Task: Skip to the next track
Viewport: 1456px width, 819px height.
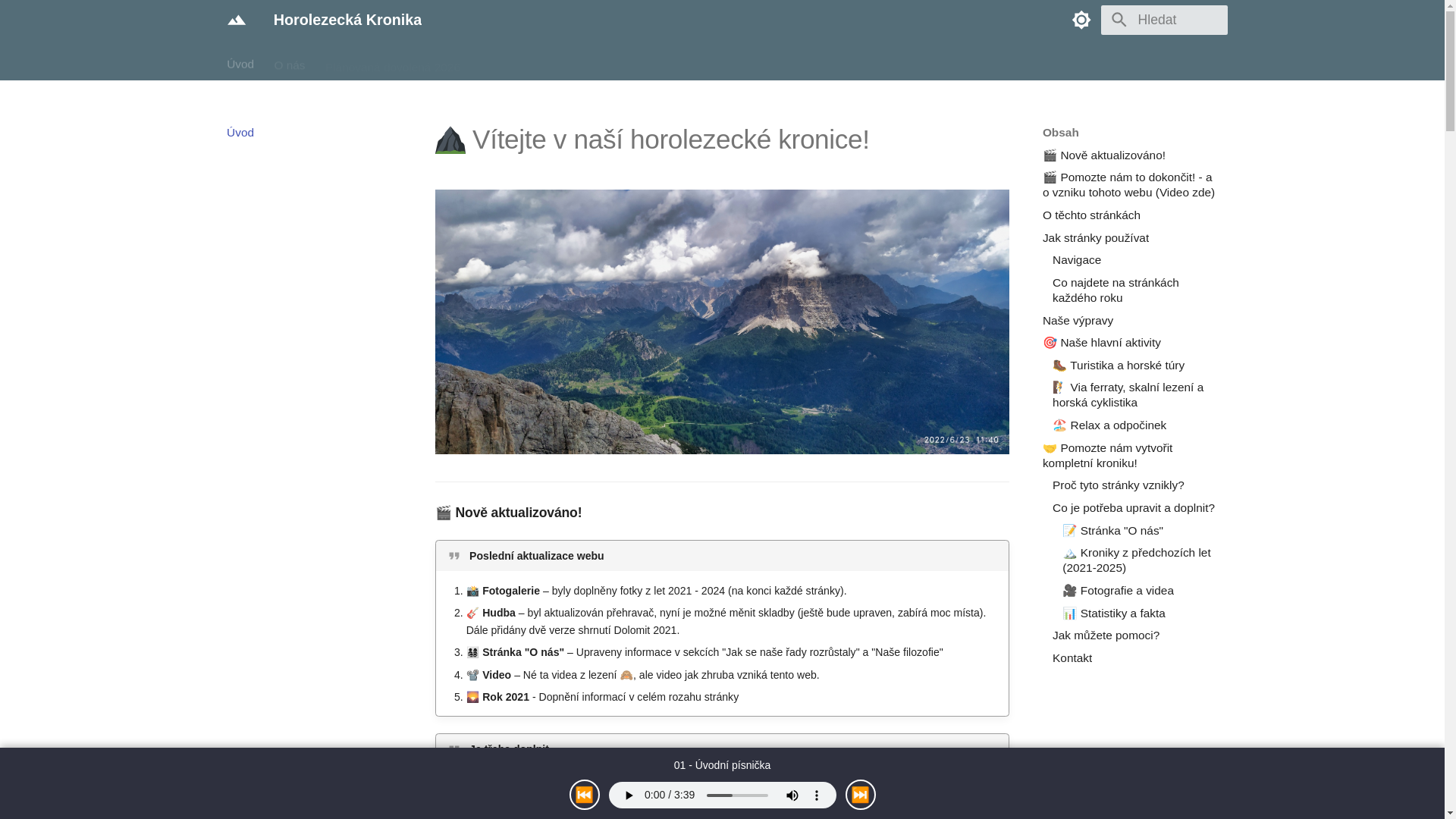Action: [x=861, y=795]
